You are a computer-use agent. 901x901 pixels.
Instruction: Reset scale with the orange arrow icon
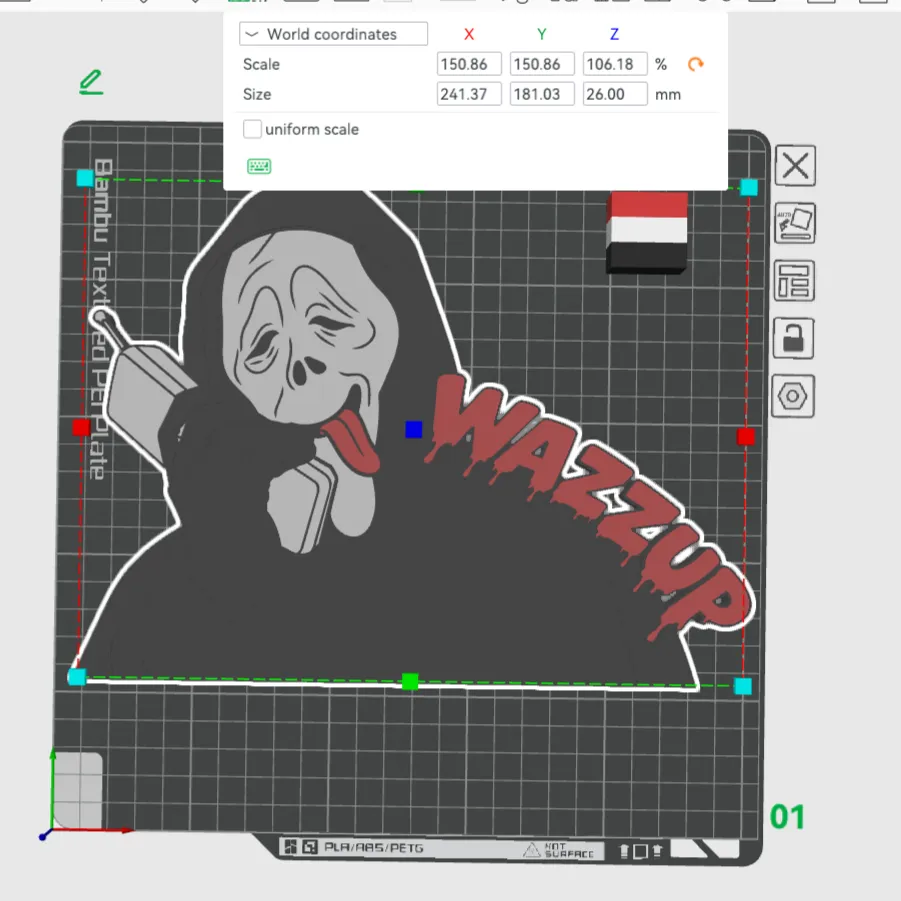click(696, 64)
